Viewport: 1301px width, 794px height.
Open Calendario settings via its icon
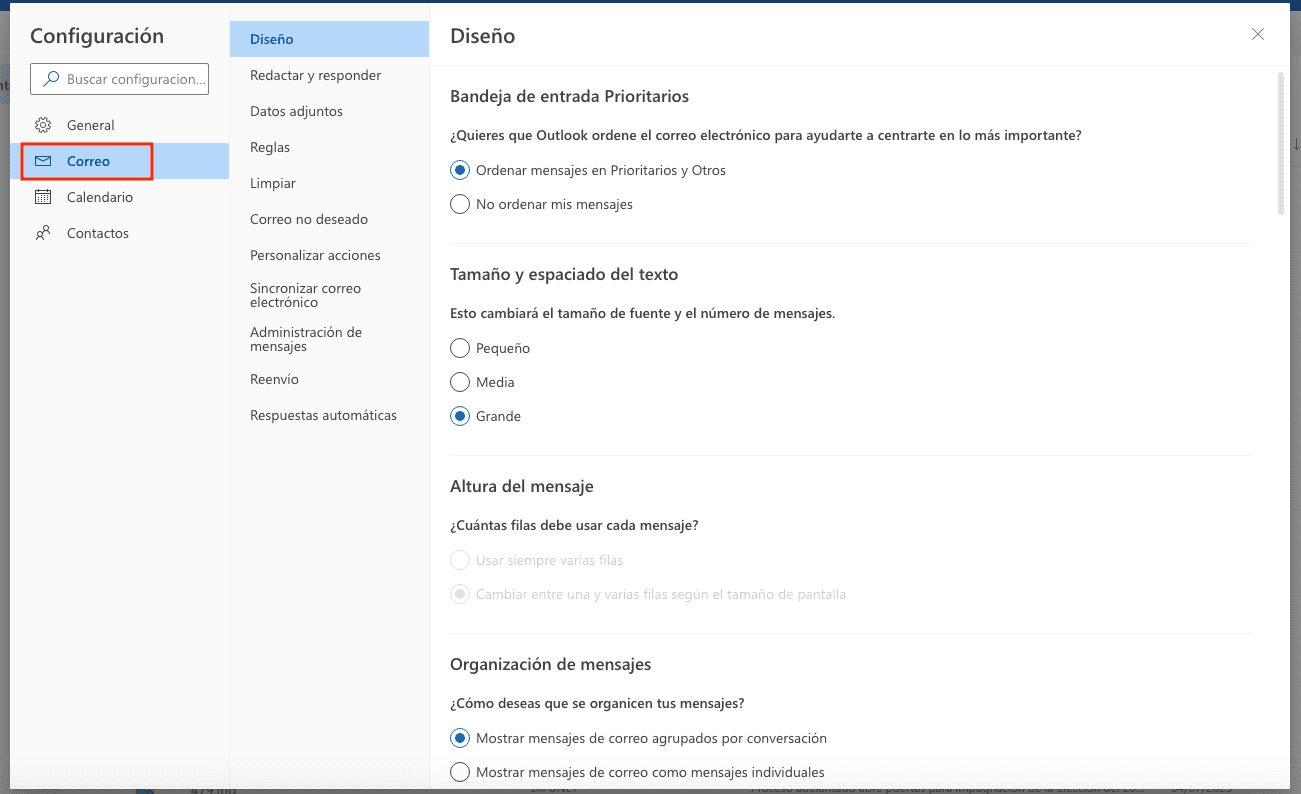[x=42, y=197]
